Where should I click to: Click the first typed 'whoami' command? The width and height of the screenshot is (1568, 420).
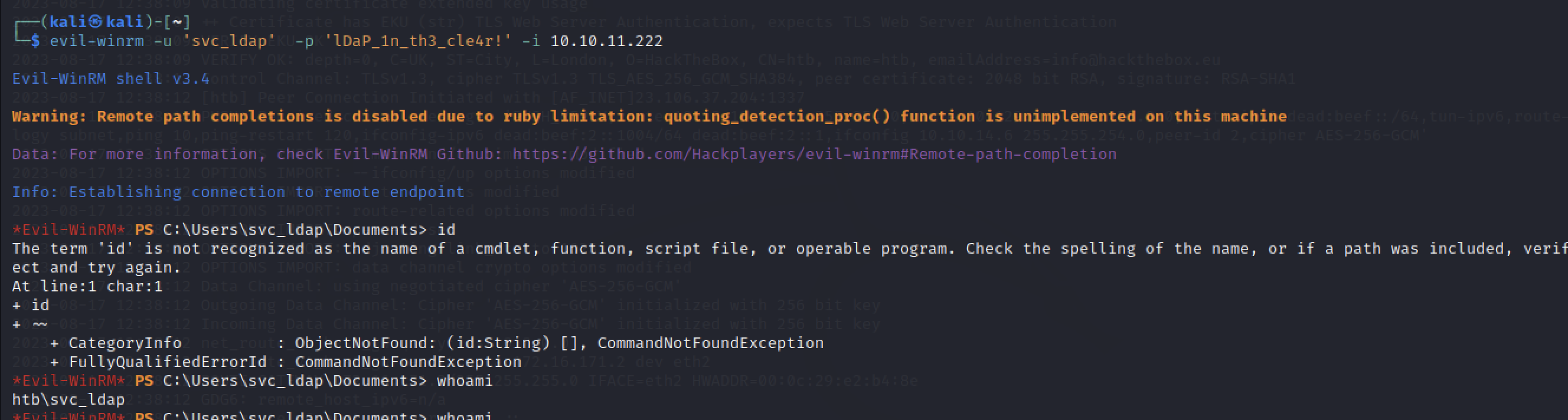465,380
